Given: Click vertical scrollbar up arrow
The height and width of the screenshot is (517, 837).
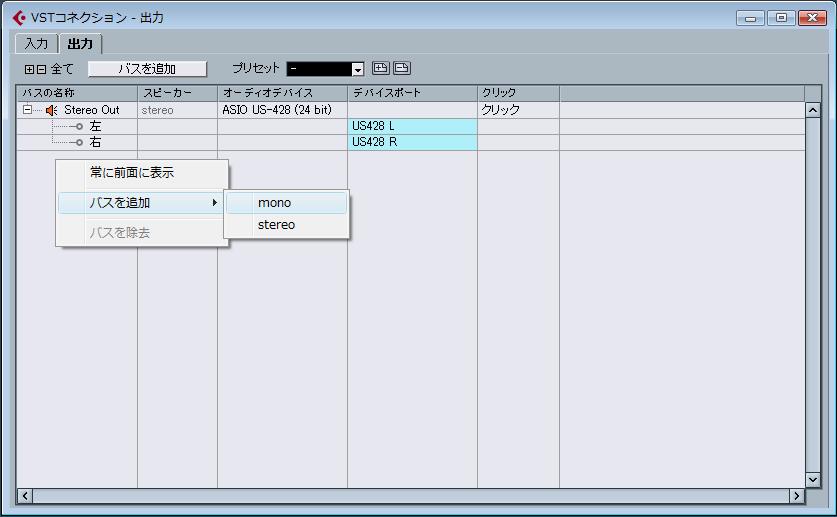Looking at the screenshot, I should tap(812, 110).
